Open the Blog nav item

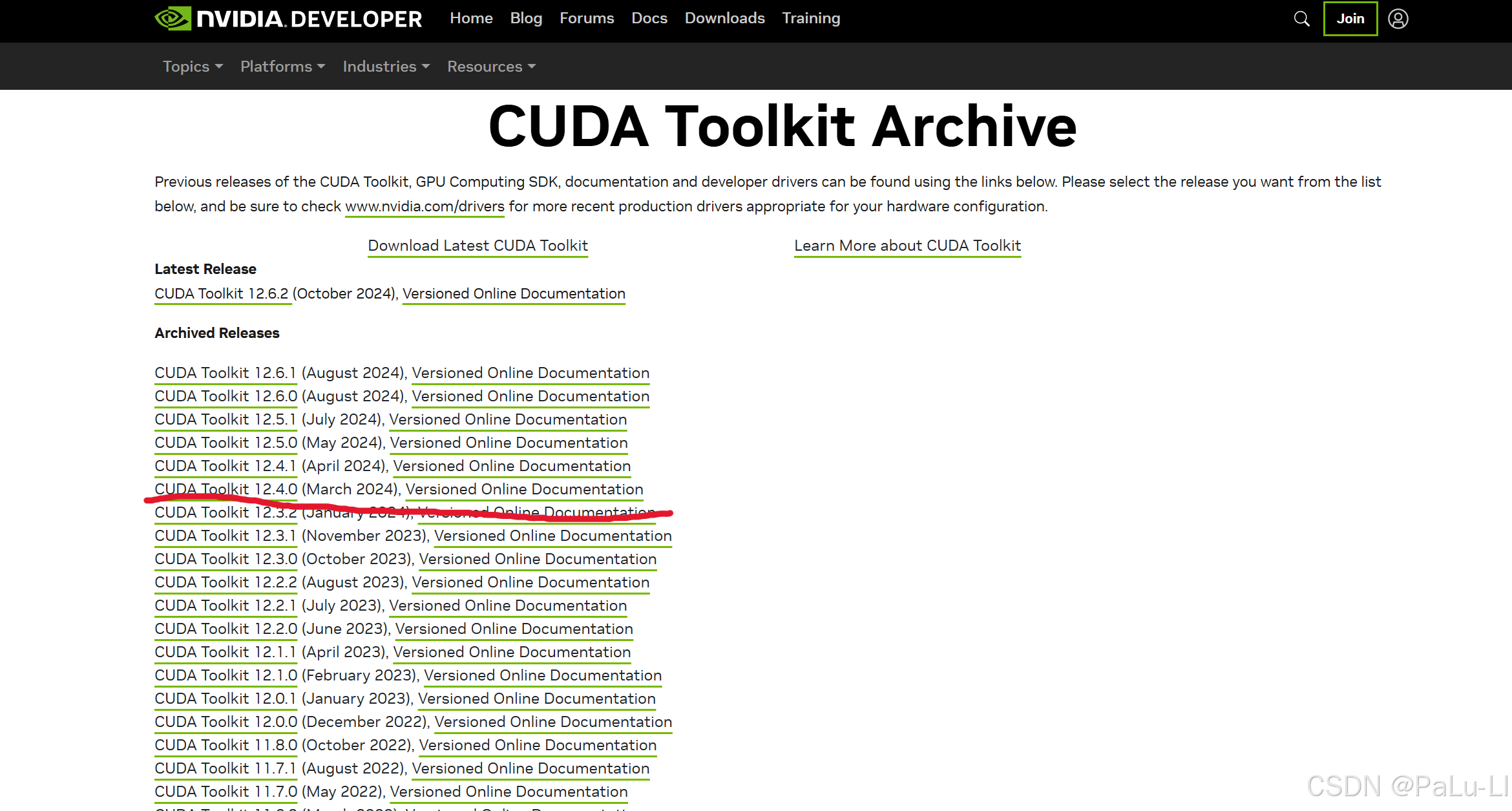click(526, 19)
